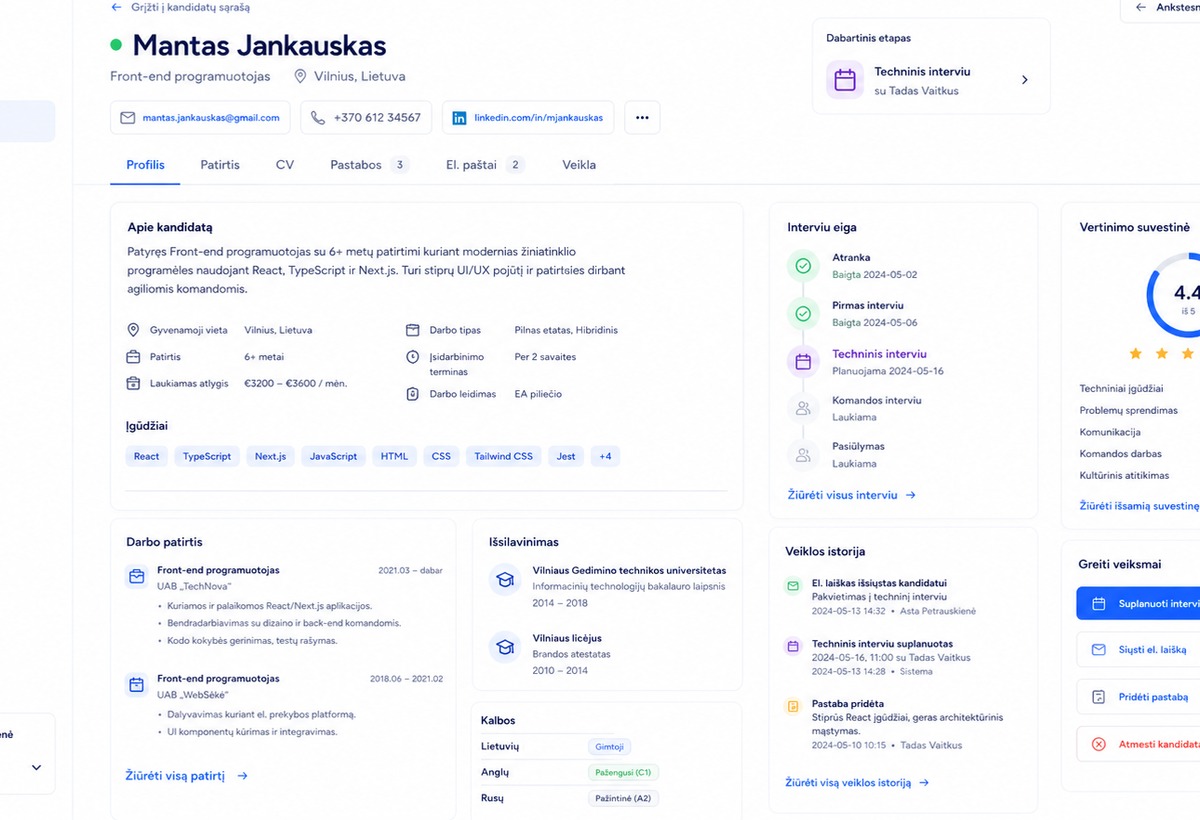This screenshot has width=1200, height=820.
Task: Show the +4 additional skills
Action: (x=605, y=456)
